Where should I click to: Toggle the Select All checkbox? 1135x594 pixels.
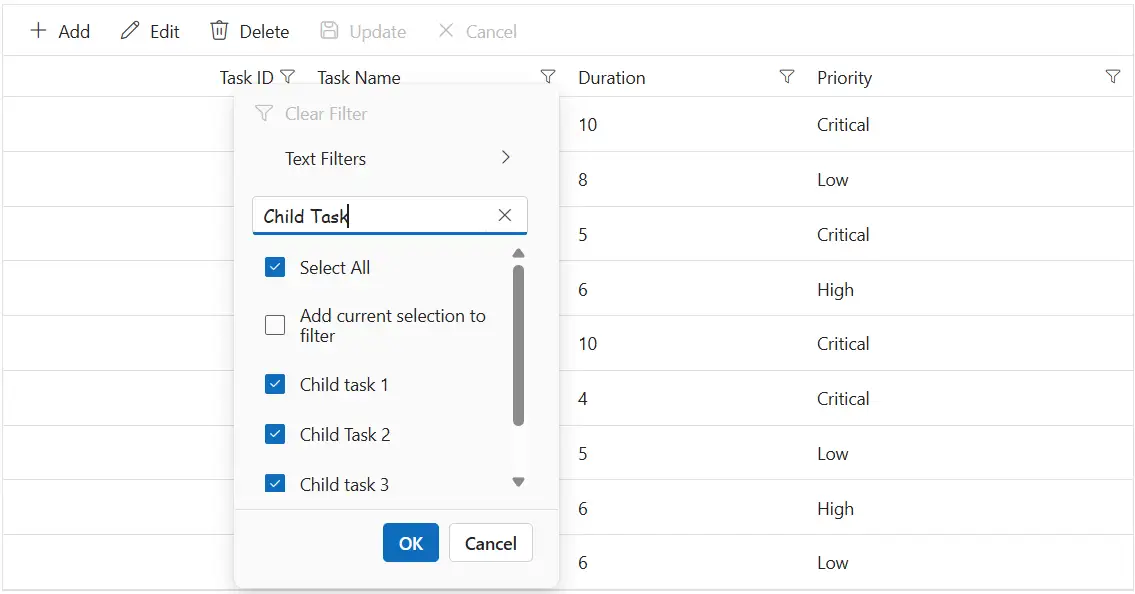(275, 267)
